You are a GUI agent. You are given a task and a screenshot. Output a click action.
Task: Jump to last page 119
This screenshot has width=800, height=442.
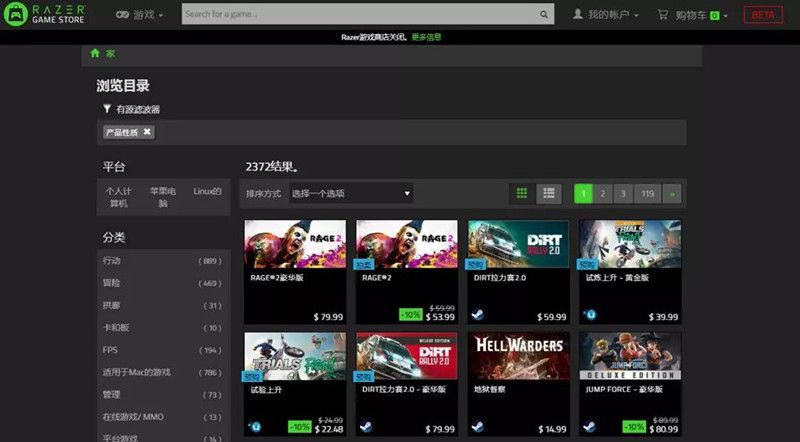coord(647,193)
